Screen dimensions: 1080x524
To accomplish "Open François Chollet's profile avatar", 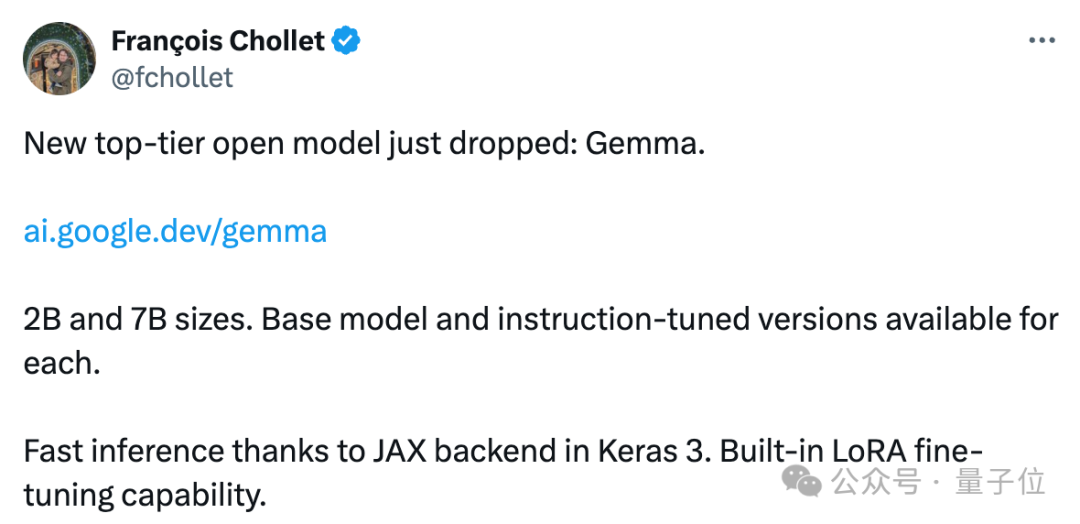I will point(60,59).
